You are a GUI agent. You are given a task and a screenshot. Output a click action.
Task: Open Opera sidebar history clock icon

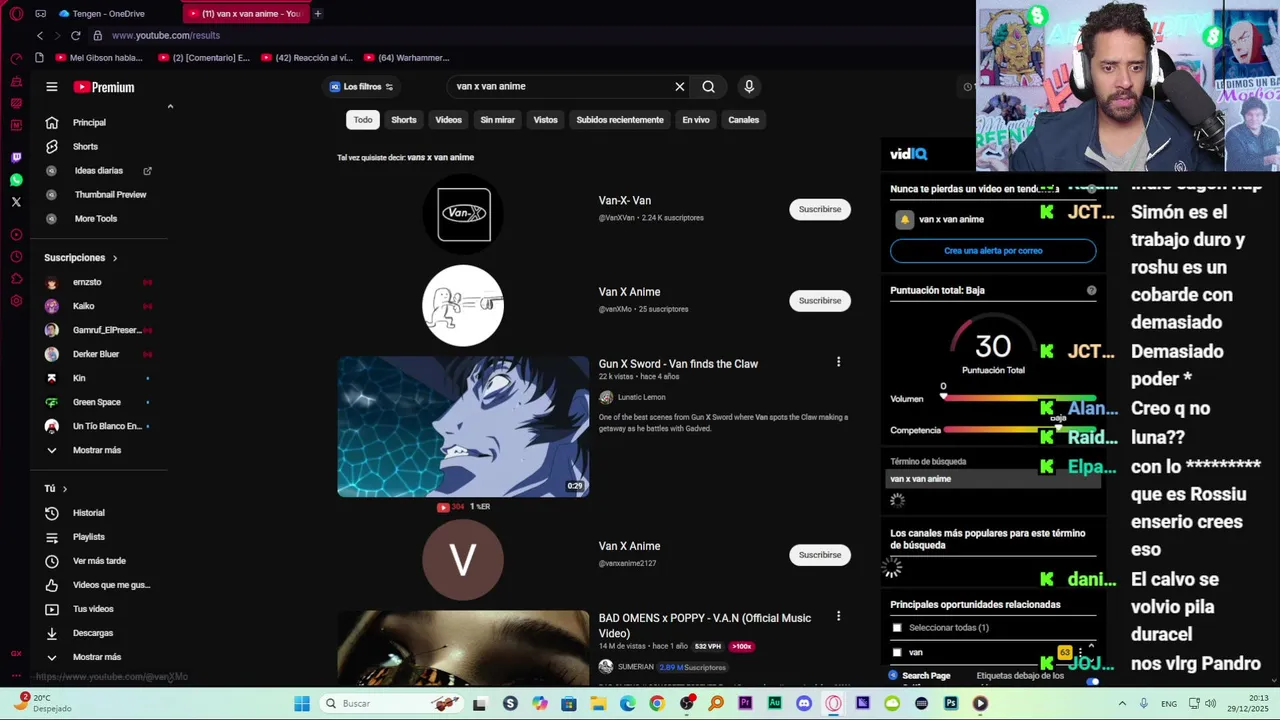pyautogui.click(x=16, y=257)
